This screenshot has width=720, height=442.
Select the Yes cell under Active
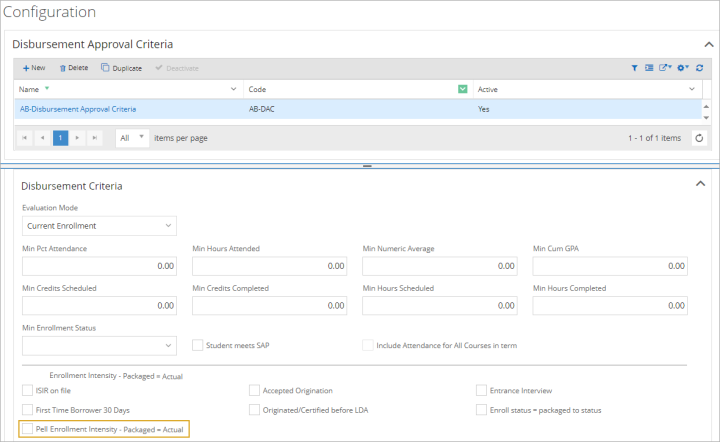tap(484, 109)
